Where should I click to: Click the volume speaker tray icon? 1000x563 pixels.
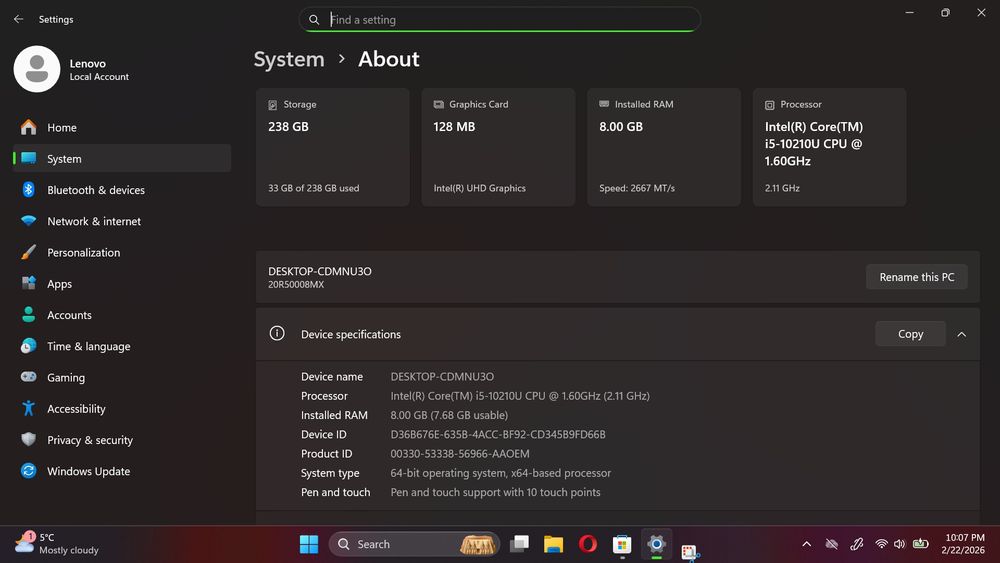tap(899, 544)
